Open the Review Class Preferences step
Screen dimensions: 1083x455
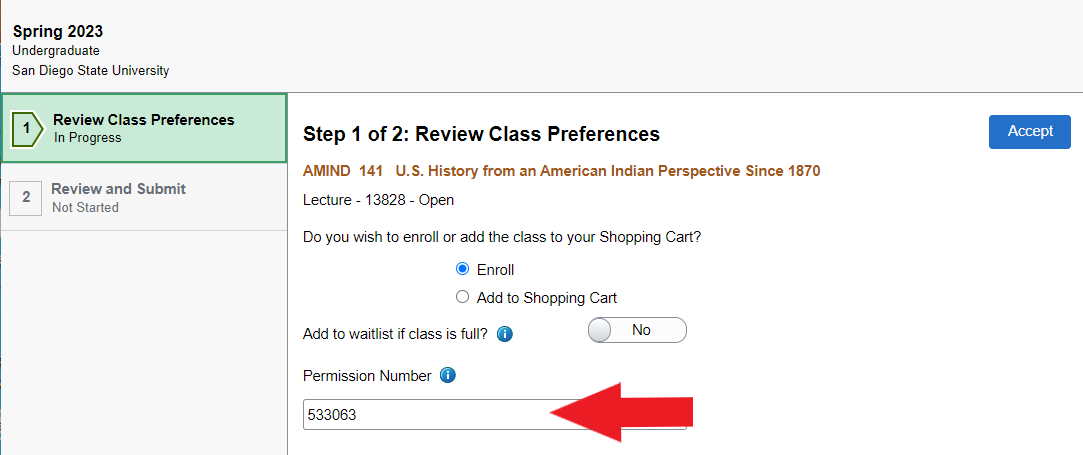tap(144, 128)
